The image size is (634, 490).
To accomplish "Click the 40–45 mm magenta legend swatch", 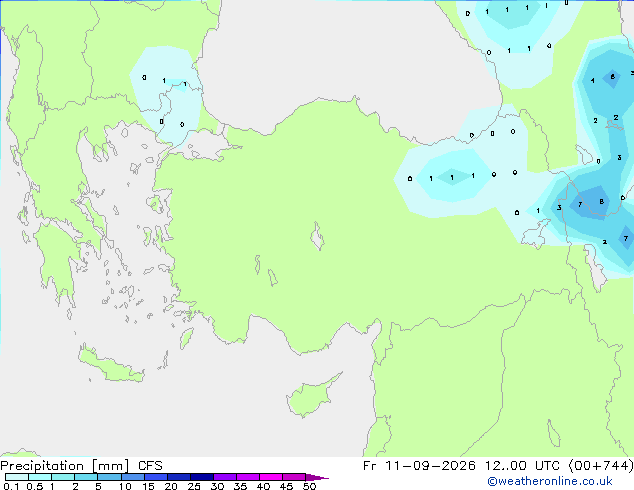I will point(271,477).
